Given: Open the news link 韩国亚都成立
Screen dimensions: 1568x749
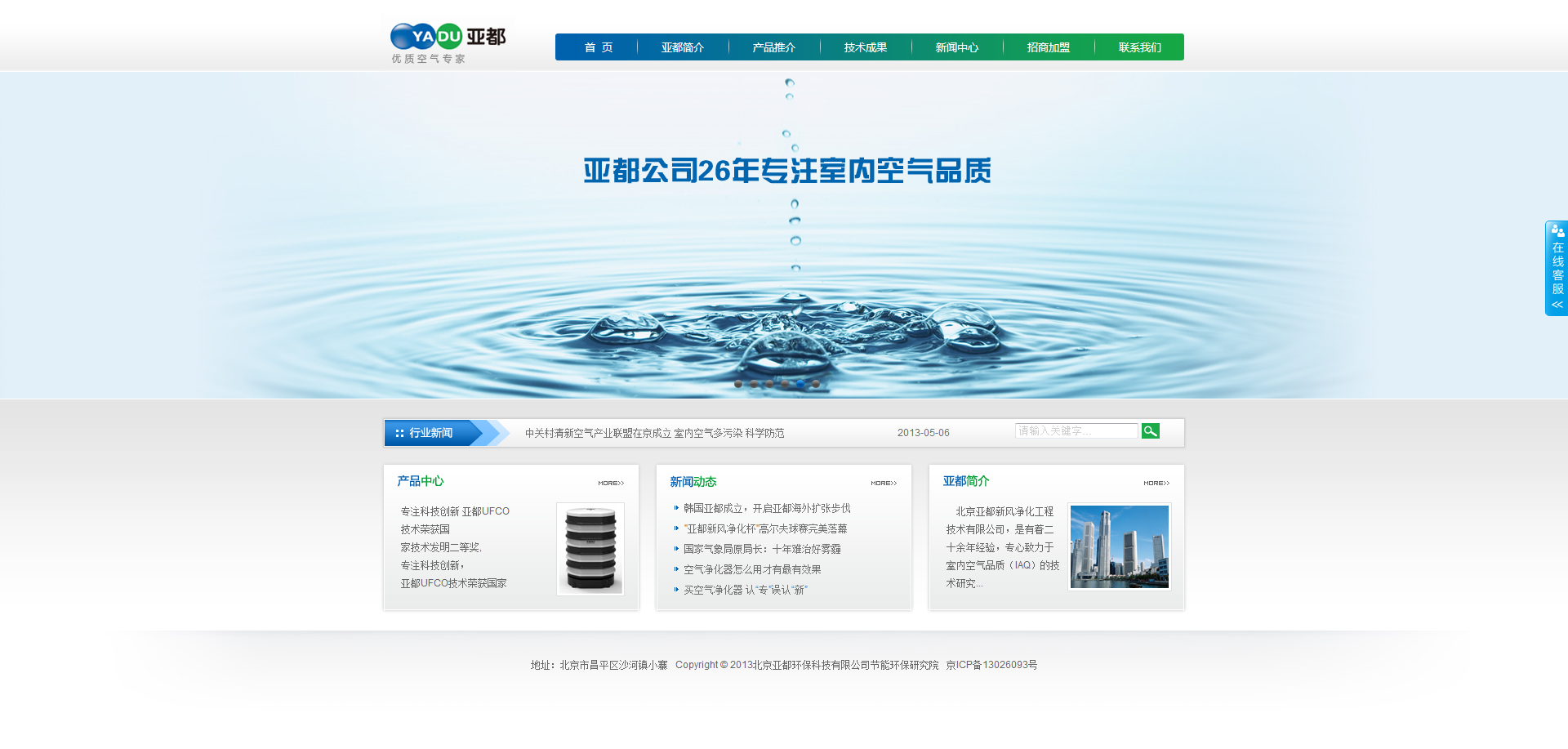Looking at the screenshot, I should coord(767,508).
